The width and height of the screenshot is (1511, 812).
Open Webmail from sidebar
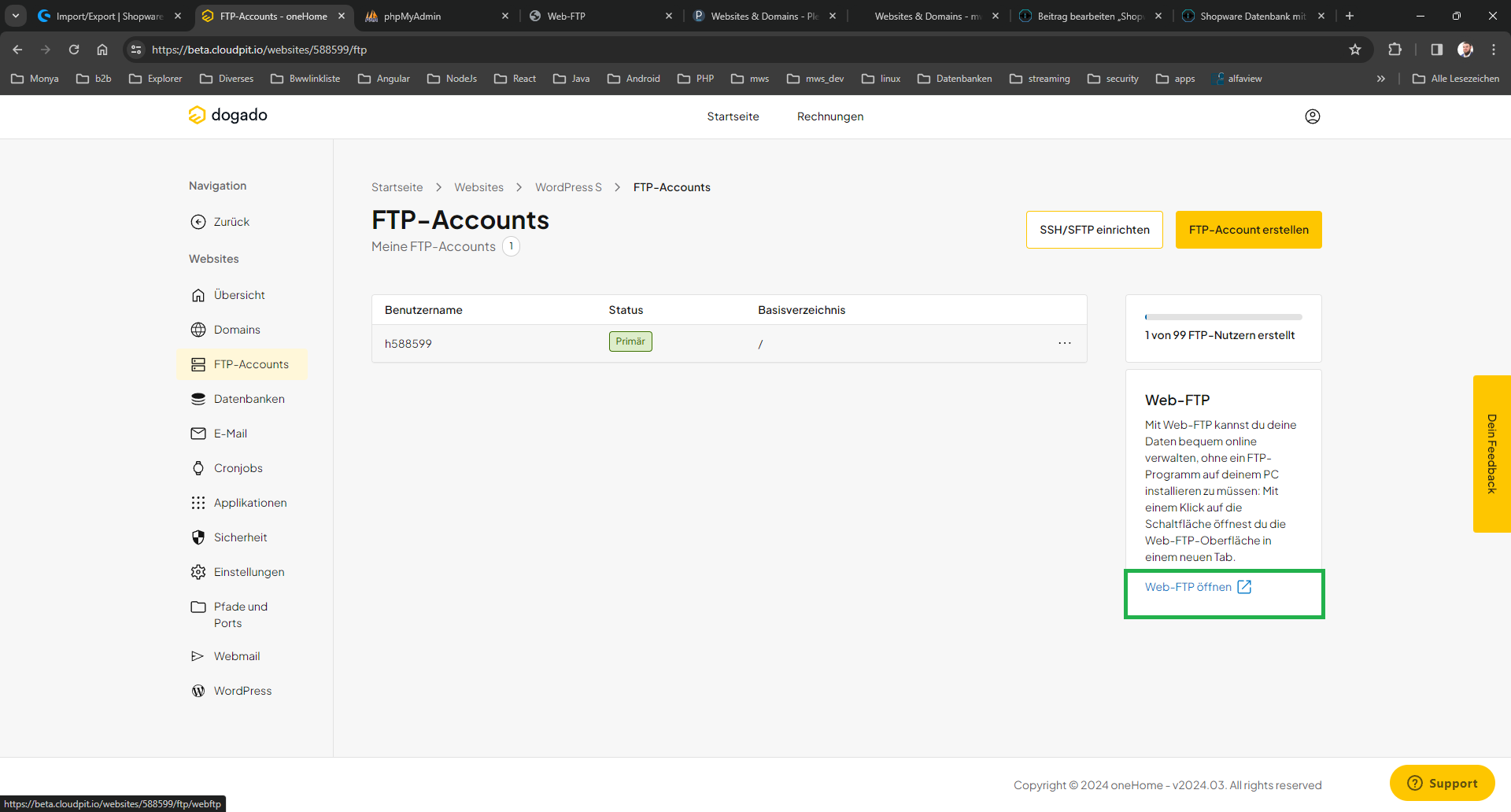coord(236,656)
